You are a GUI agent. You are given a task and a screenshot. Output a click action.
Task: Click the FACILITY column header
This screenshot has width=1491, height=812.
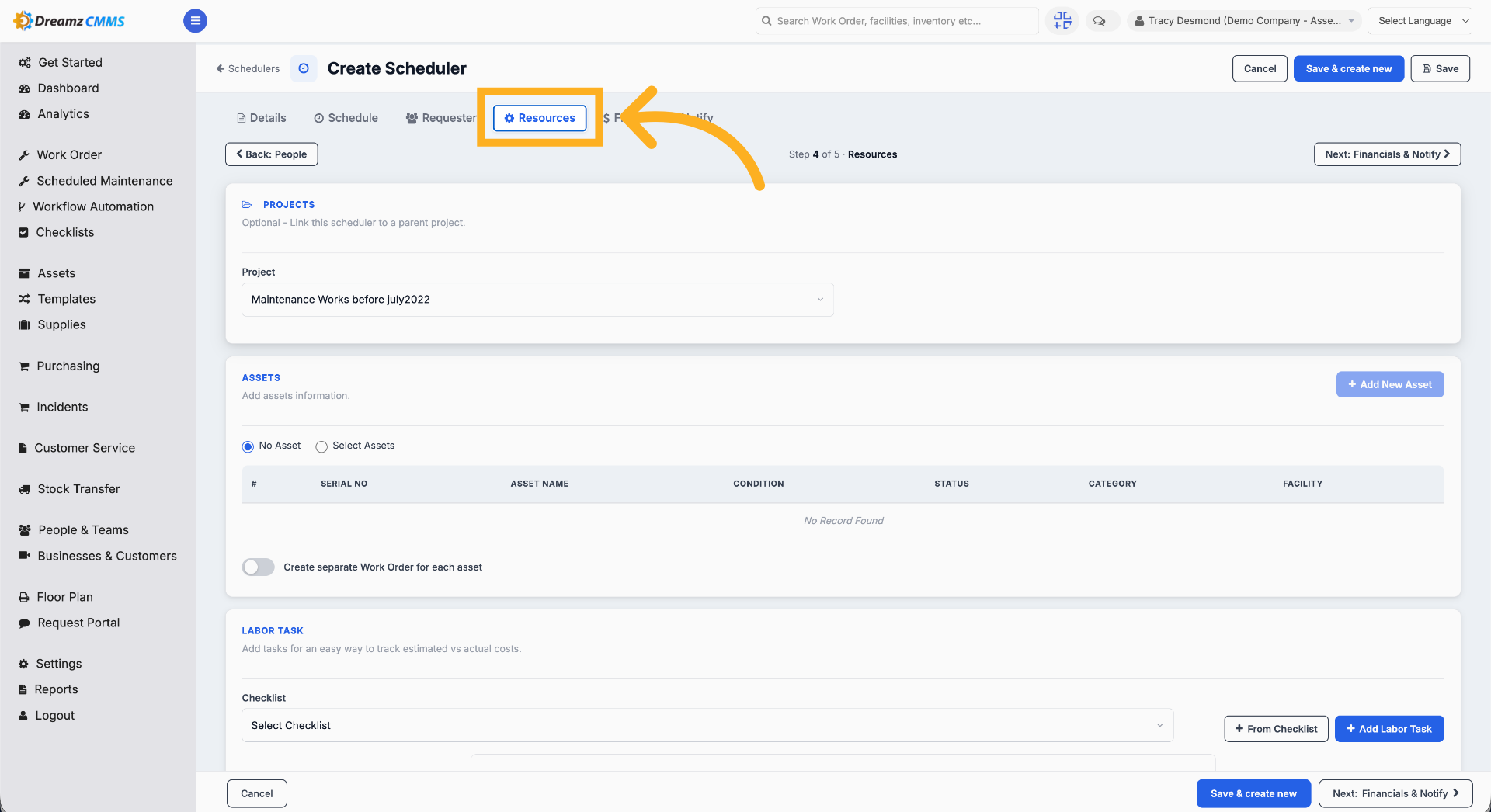pyautogui.click(x=1302, y=484)
